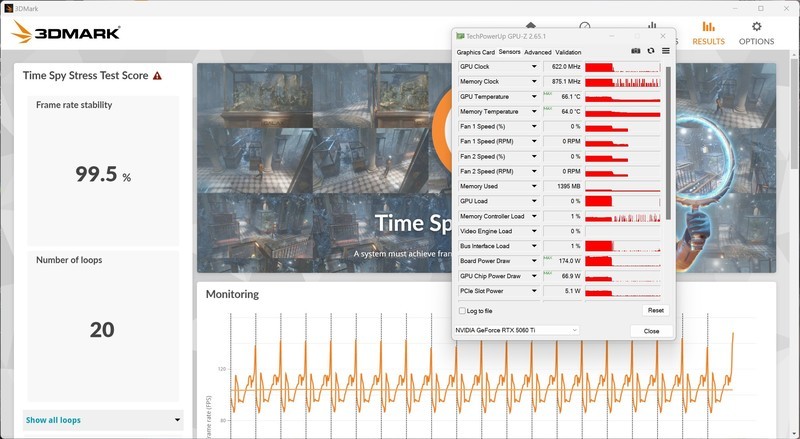Open the 3DMark OPTIONS gear icon
The width and height of the screenshot is (800, 439).
point(756,27)
